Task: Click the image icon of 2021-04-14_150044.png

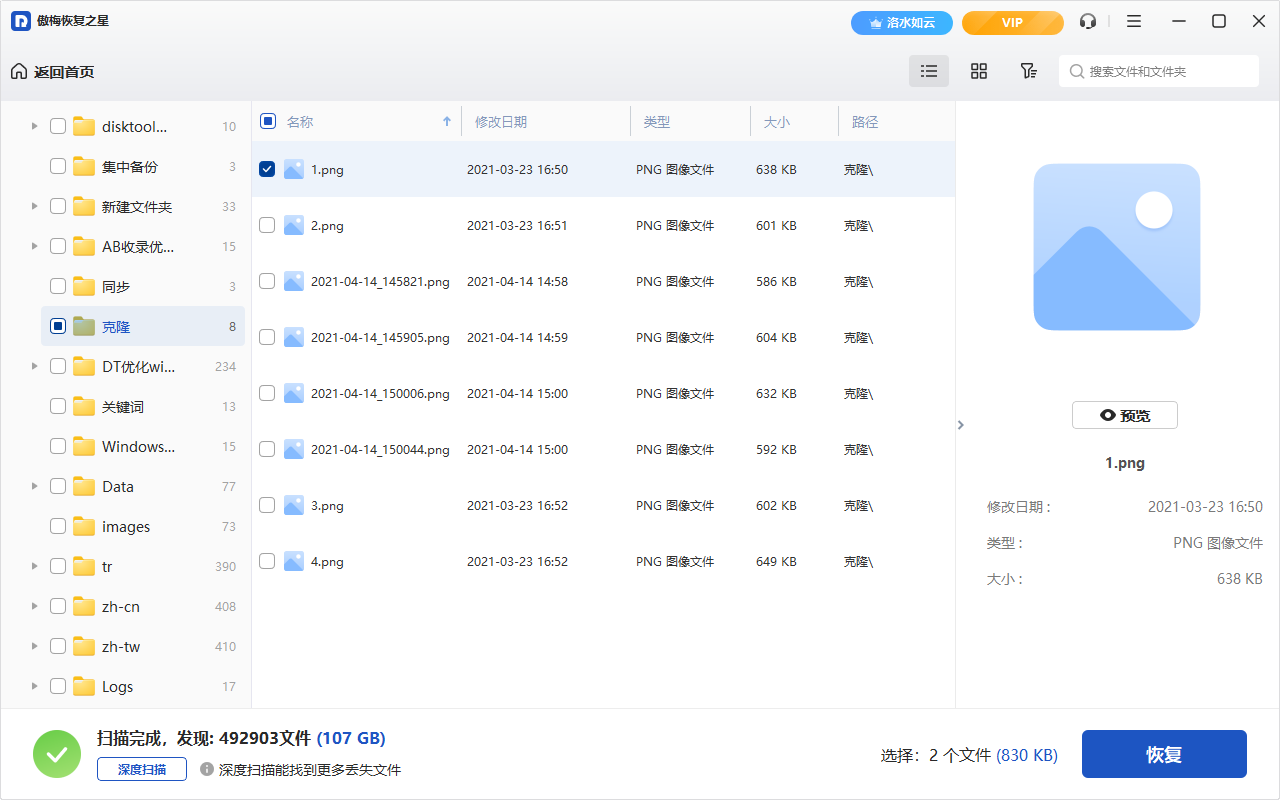Action: [293, 450]
